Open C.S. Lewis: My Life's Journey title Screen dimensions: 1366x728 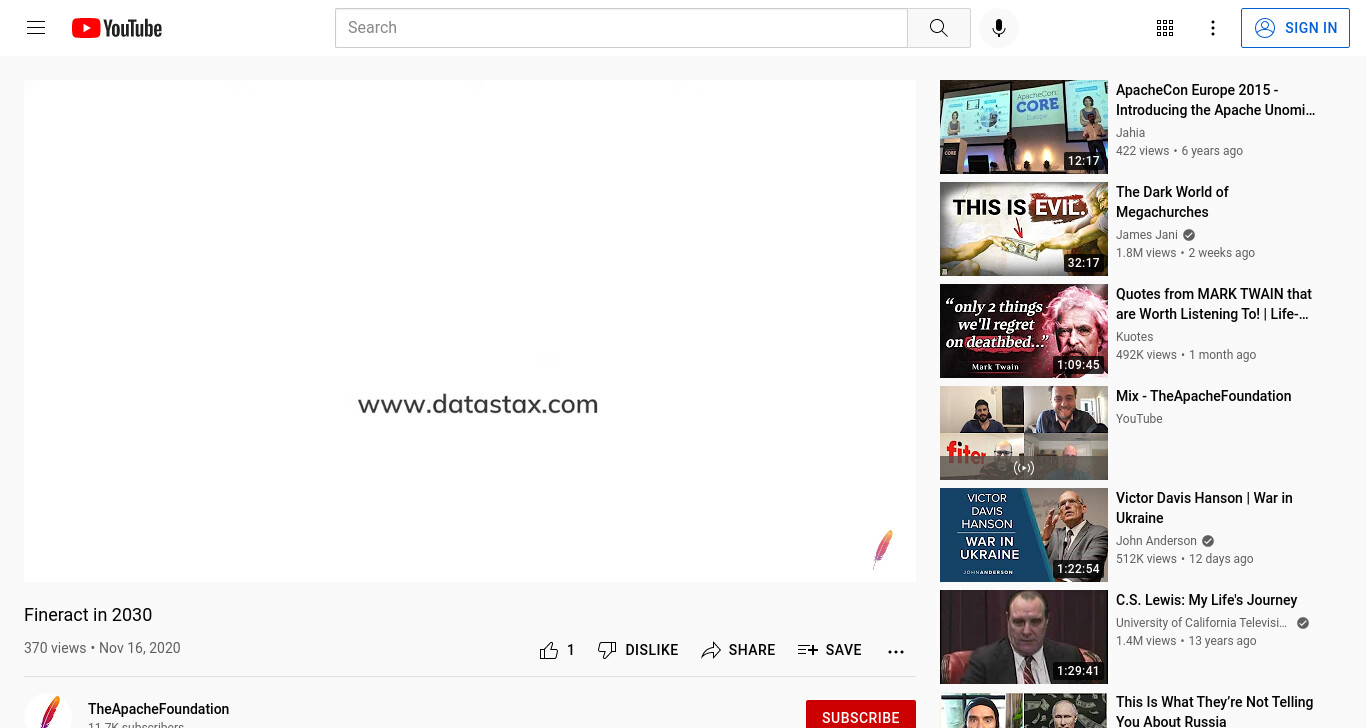pyautogui.click(x=1207, y=600)
